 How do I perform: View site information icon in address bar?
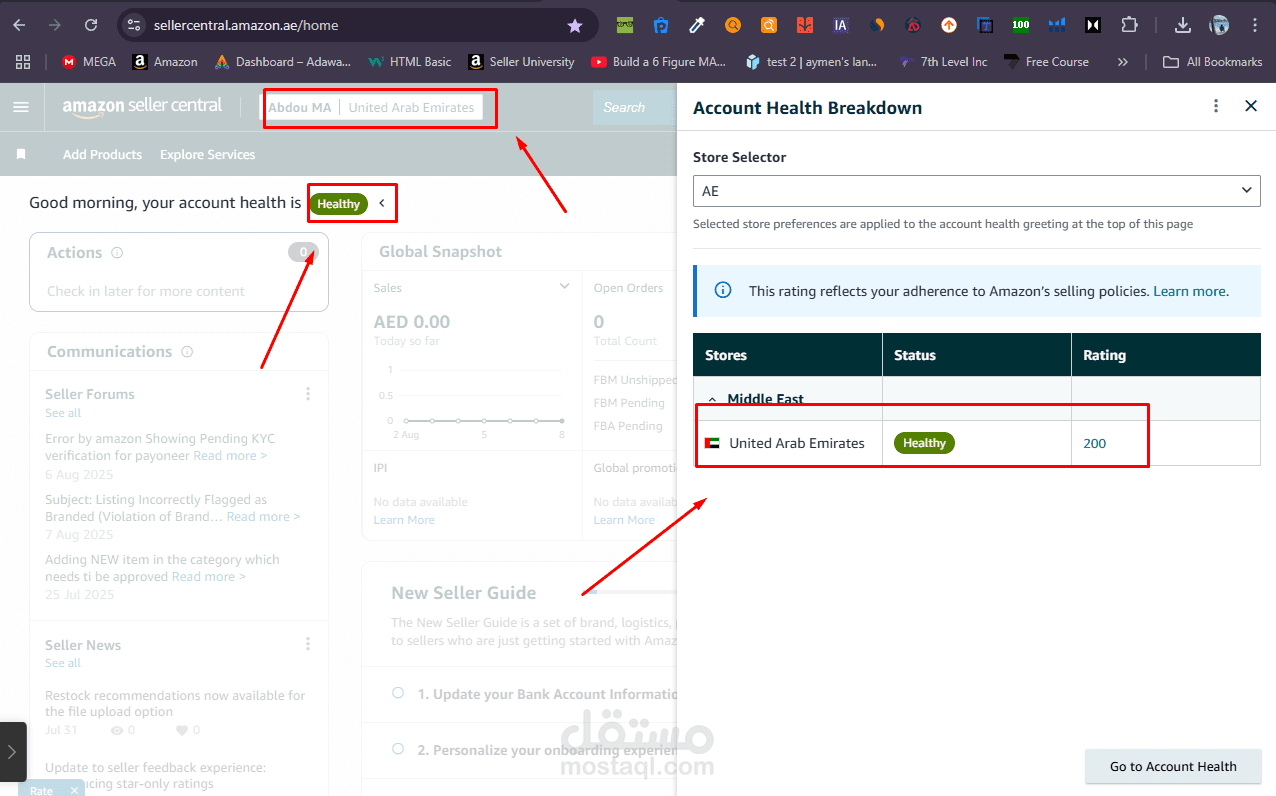tap(134, 25)
